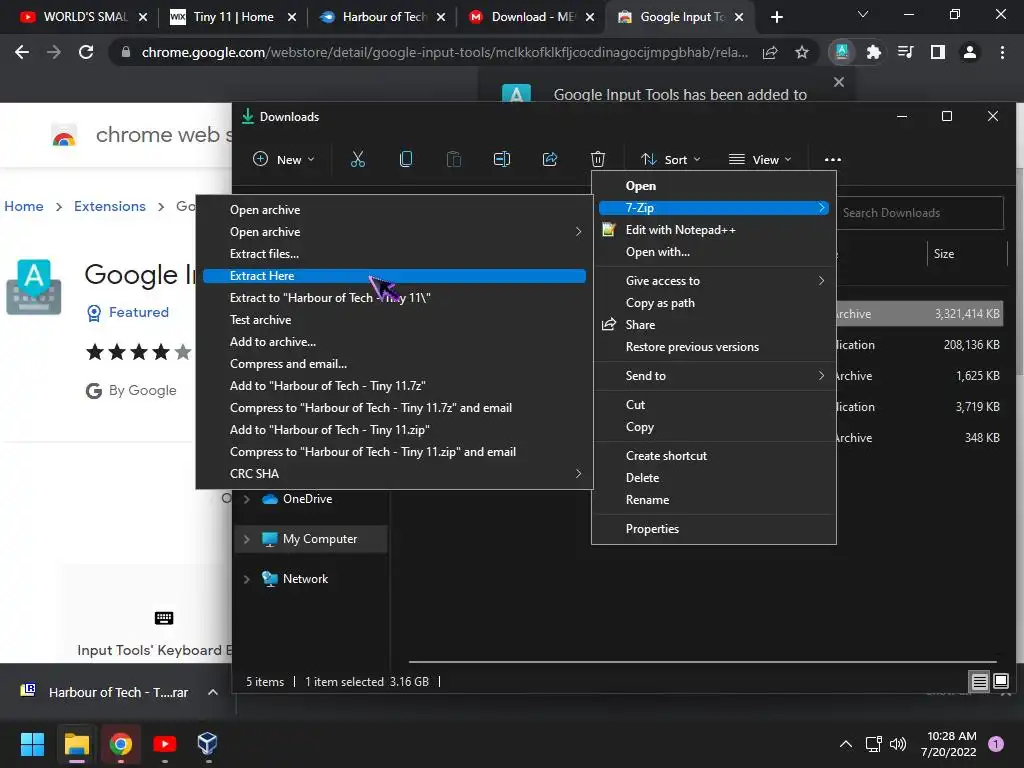Screen dimensions: 1024x768
Task: Switch to details view icon in status bar
Action: click(979, 682)
